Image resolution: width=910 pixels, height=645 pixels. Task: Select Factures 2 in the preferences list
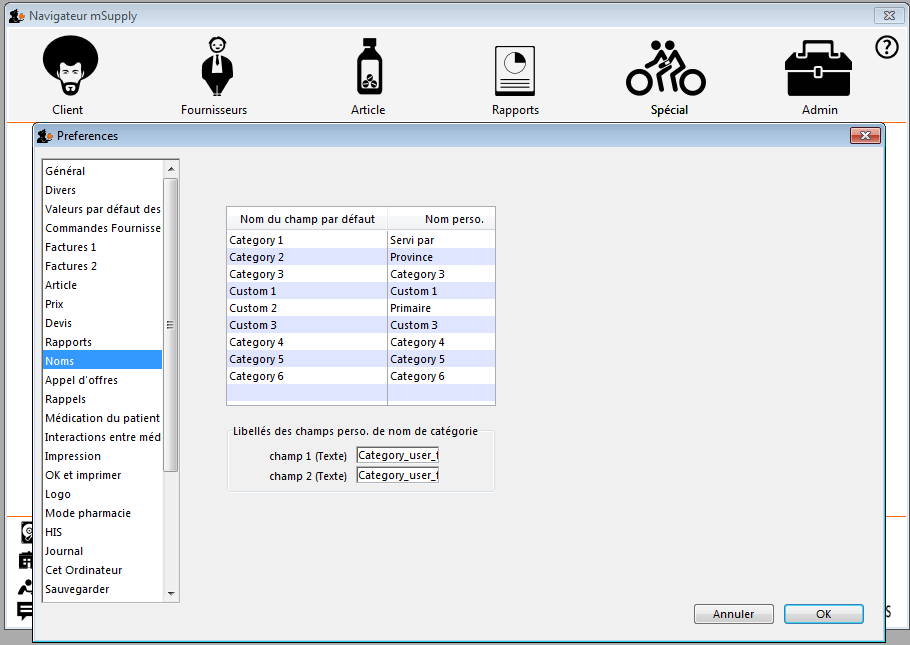pyautogui.click(x=102, y=266)
